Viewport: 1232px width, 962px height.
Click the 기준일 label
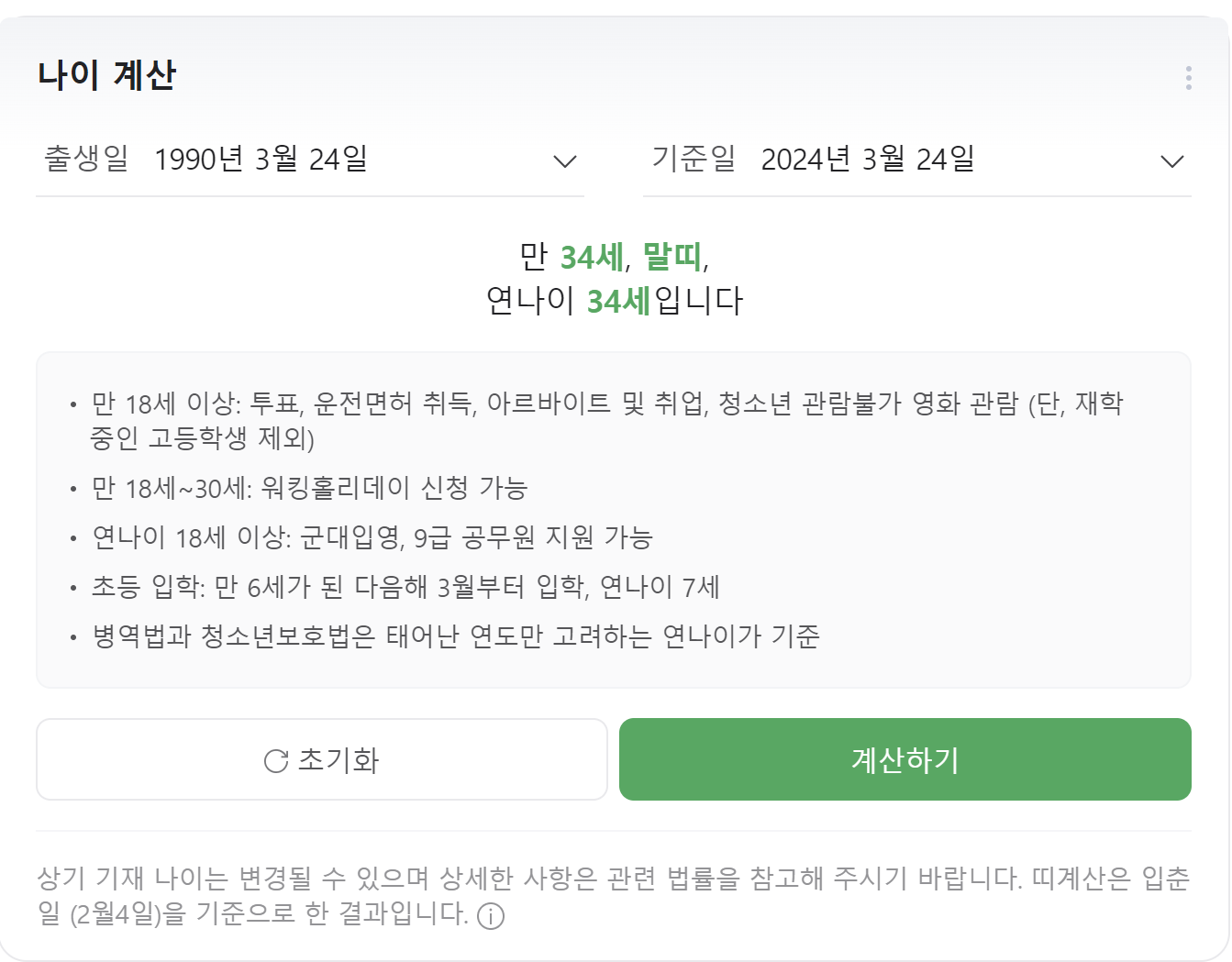(694, 159)
